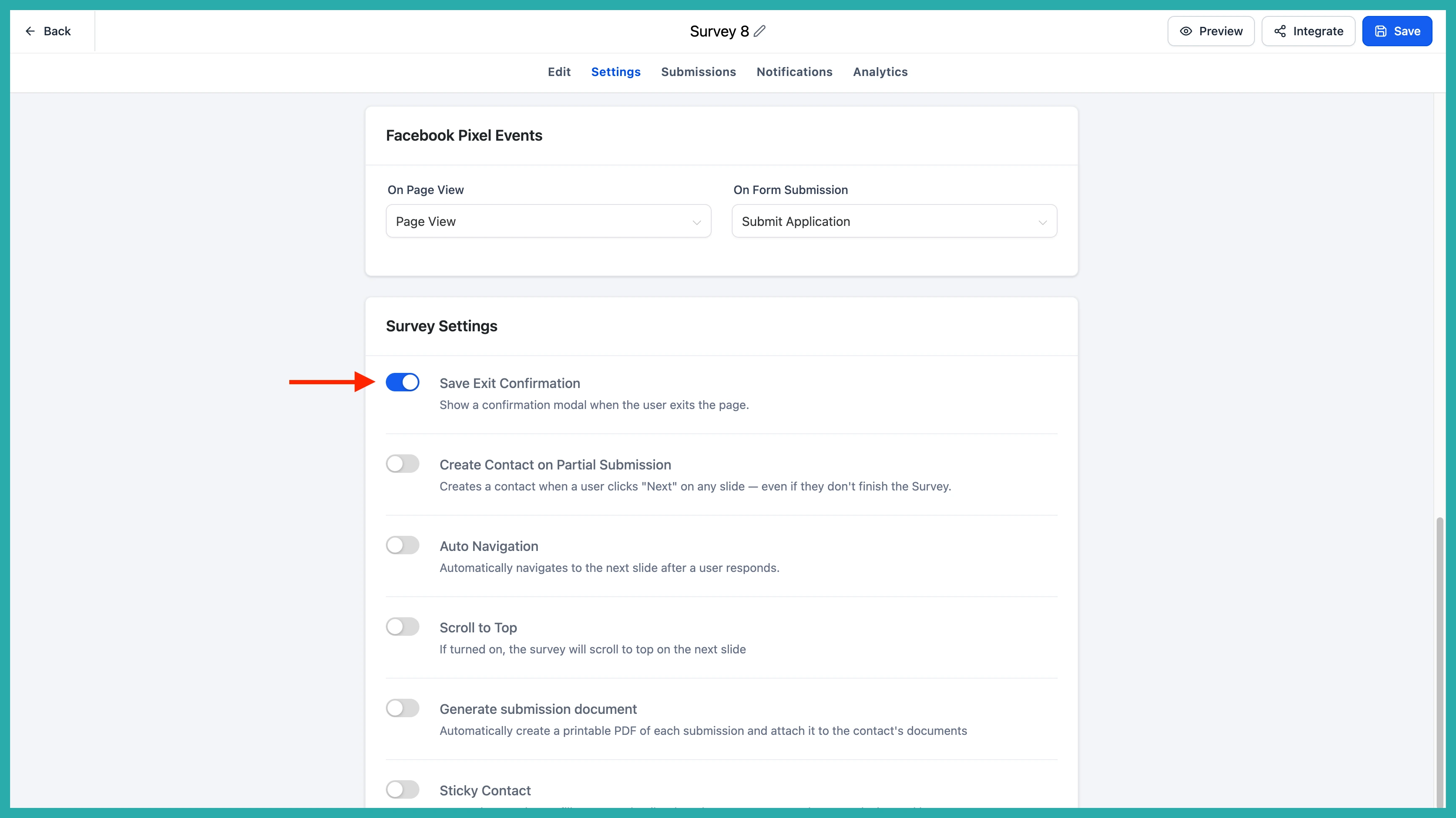Click chevron in Submit Application select
The width and height of the screenshot is (1456, 818).
coord(1042,222)
